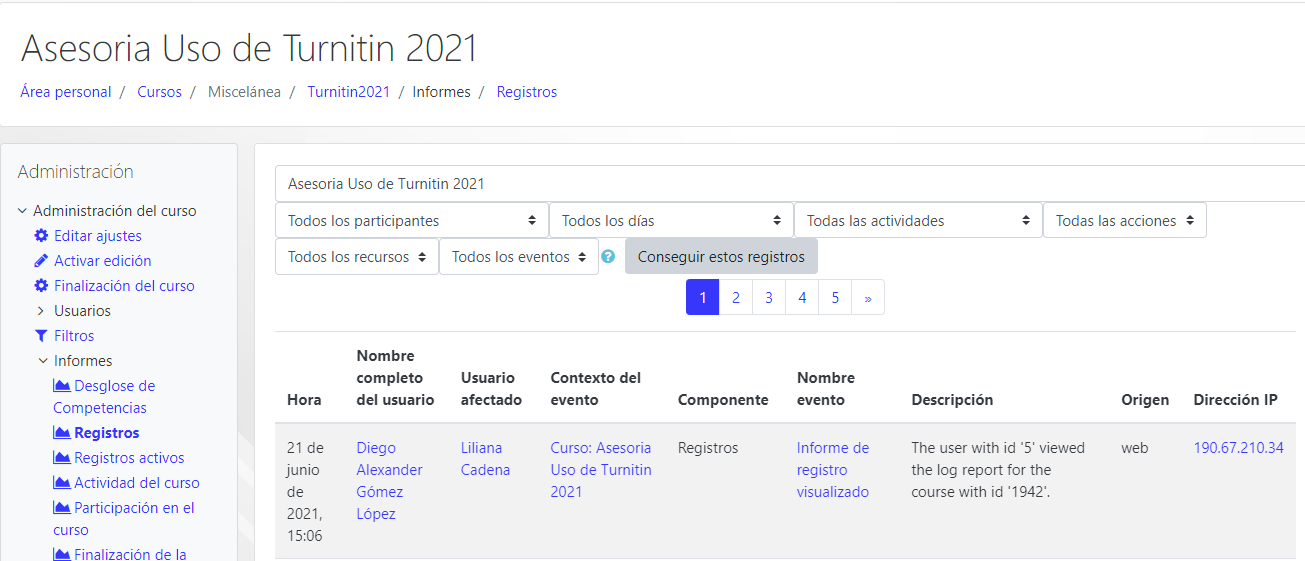Open Finalización del curso link
The image size is (1305, 561).
coord(124,286)
